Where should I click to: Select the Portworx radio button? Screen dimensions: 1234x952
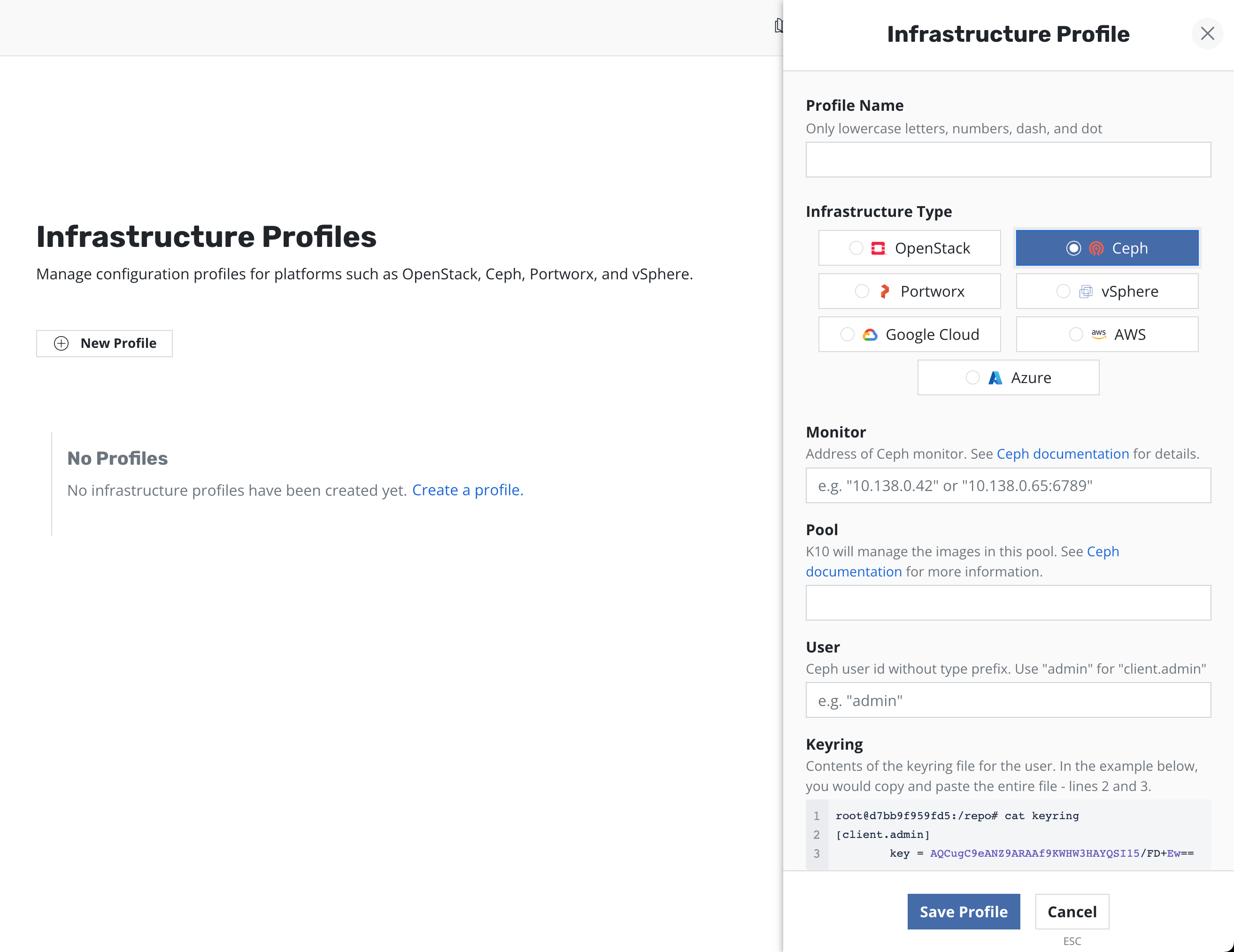pyautogui.click(x=862, y=292)
